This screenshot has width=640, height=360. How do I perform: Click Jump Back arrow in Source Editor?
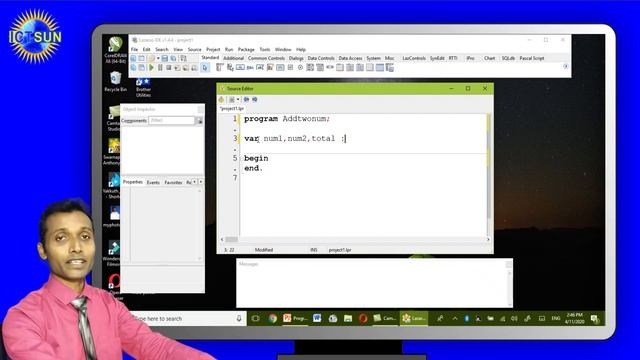click(x=246, y=100)
